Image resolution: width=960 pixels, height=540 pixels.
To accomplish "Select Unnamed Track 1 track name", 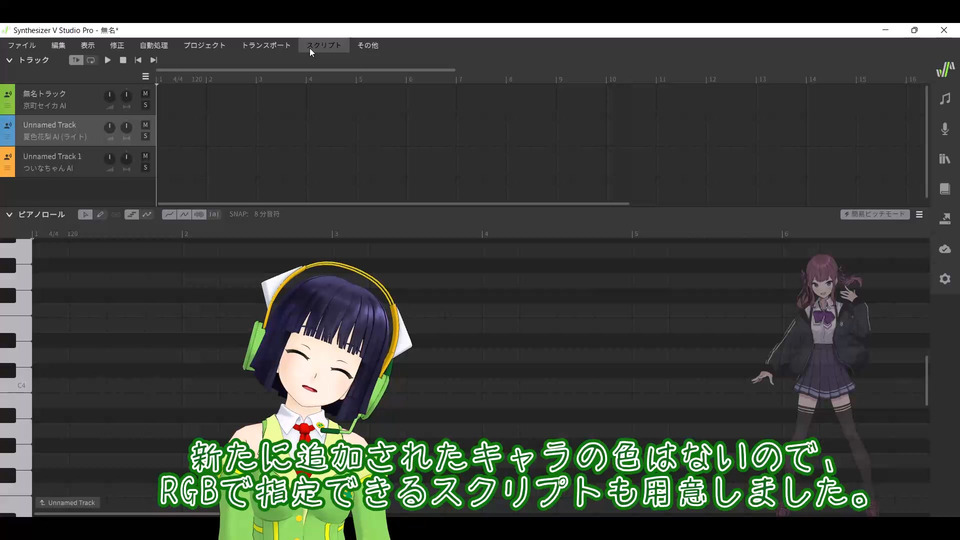I will (52, 157).
